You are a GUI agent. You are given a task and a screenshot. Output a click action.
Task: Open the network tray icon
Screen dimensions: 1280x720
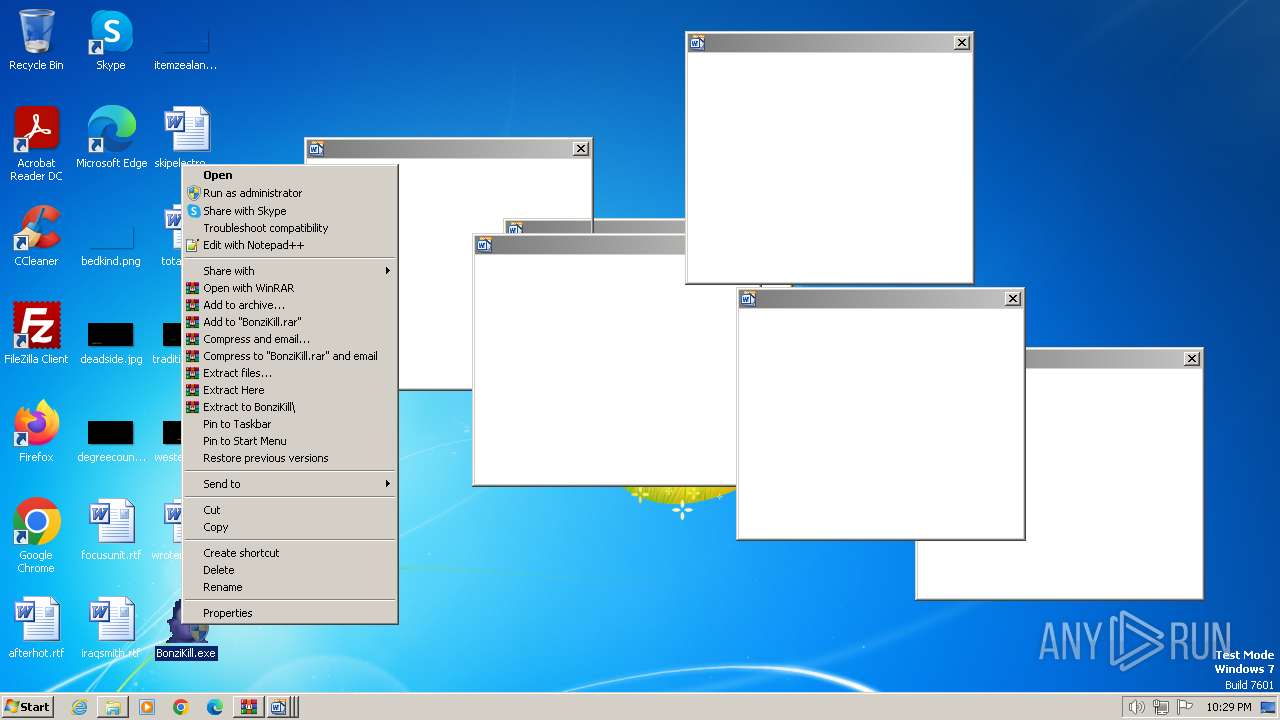point(1161,707)
